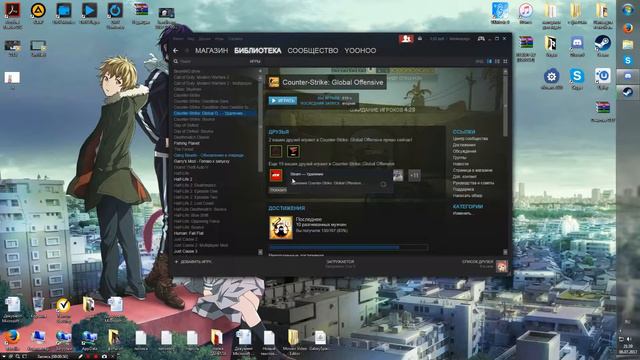Viewport: 640px width, 360px height.
Task: Switch to Discord on the taskbar
Action: [628, 76]
